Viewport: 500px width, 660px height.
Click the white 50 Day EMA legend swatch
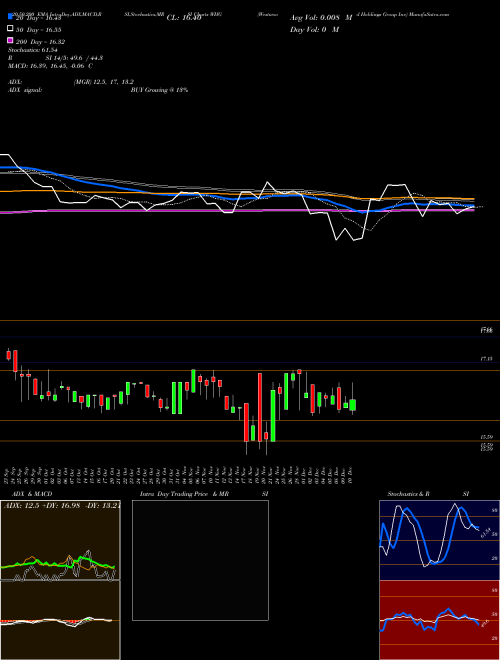pyautogui.click(x=11, y=29)
